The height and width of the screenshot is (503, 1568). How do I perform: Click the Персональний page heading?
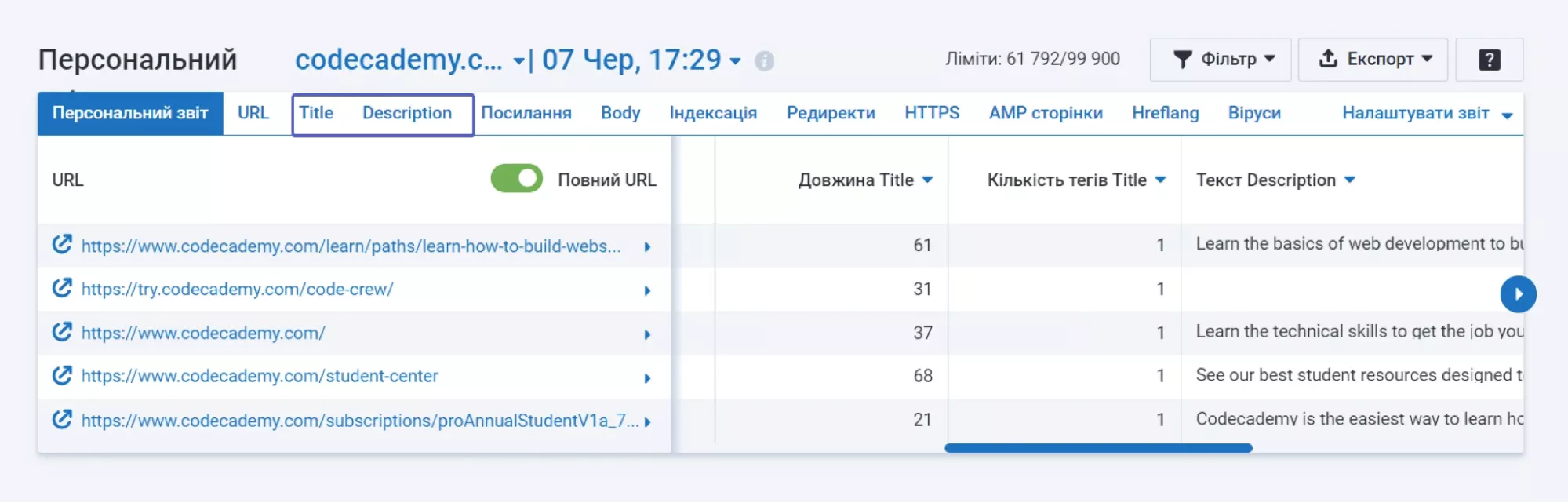click(x=137, y=60)
